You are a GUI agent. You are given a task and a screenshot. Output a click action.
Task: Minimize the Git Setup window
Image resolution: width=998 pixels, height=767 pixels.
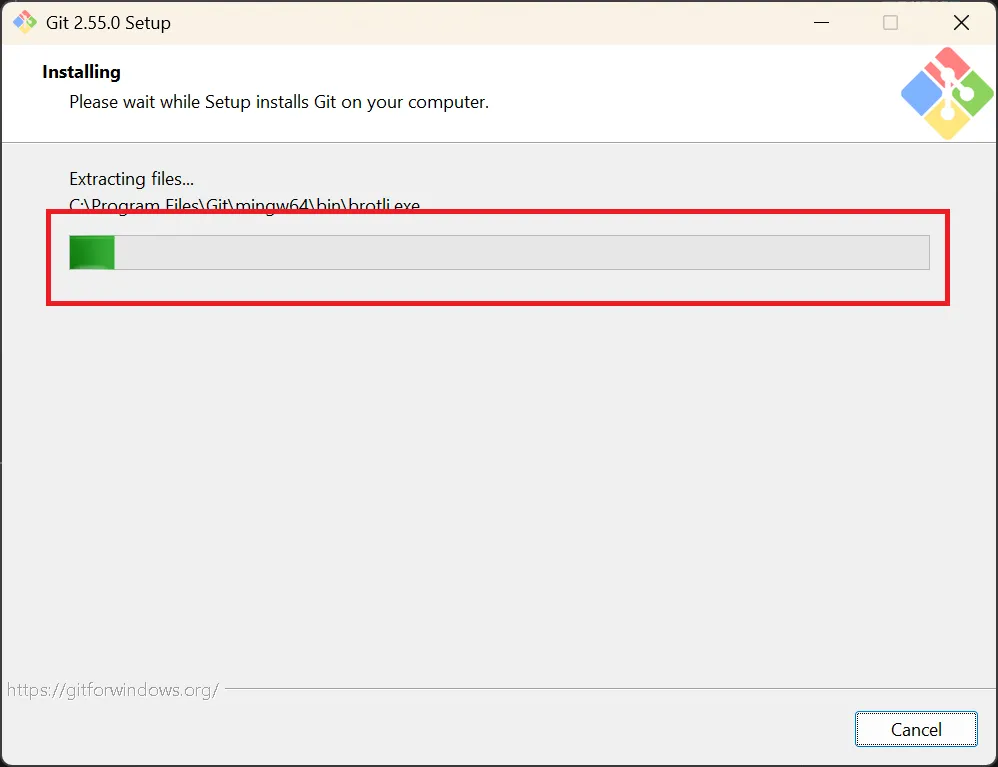(x=821, y=23)
